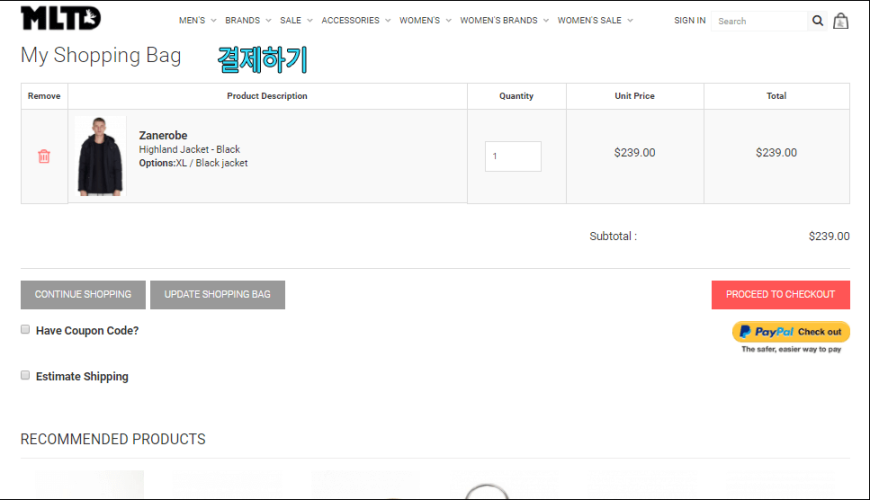Click the quantity input box
This screenshot has width=870, height=500.
coord(513,156)
